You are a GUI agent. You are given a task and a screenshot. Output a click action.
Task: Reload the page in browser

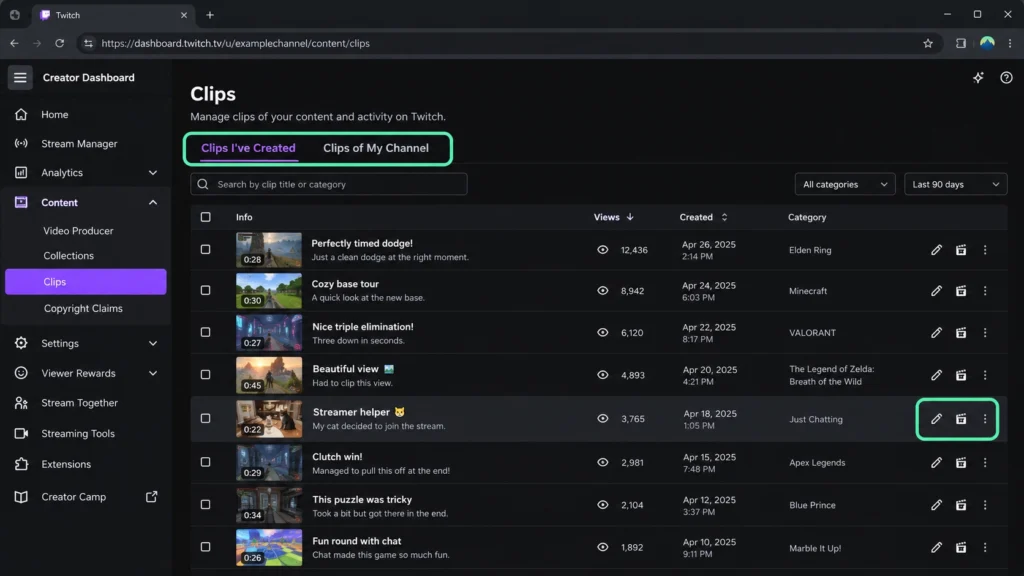59,43
